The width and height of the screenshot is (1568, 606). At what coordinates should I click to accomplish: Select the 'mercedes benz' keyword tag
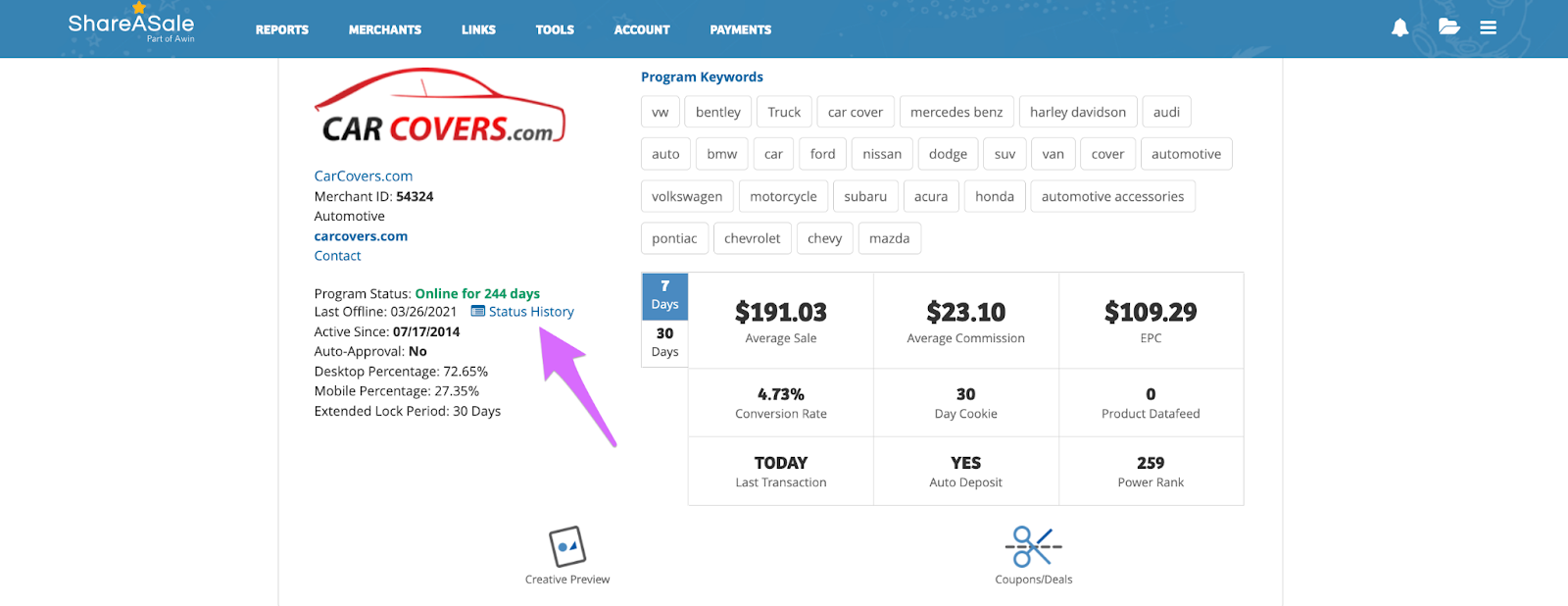pyautogui.click(x=956, y=112)
